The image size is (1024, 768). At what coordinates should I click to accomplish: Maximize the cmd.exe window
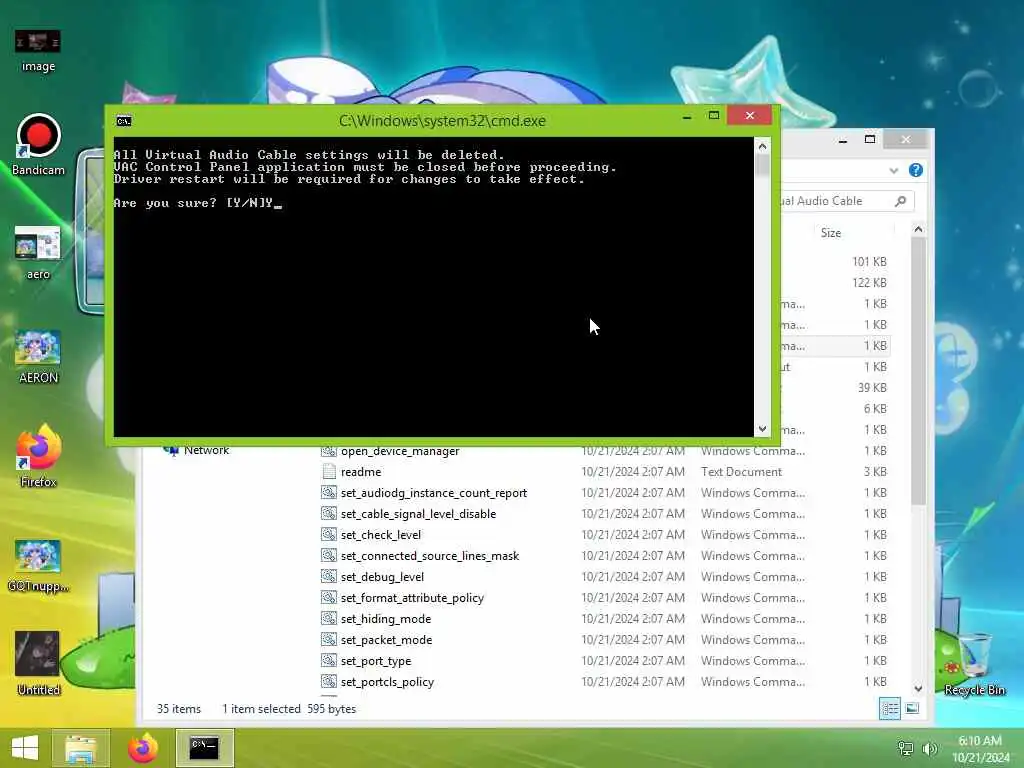pyautogui.click(x=714, y=116)
